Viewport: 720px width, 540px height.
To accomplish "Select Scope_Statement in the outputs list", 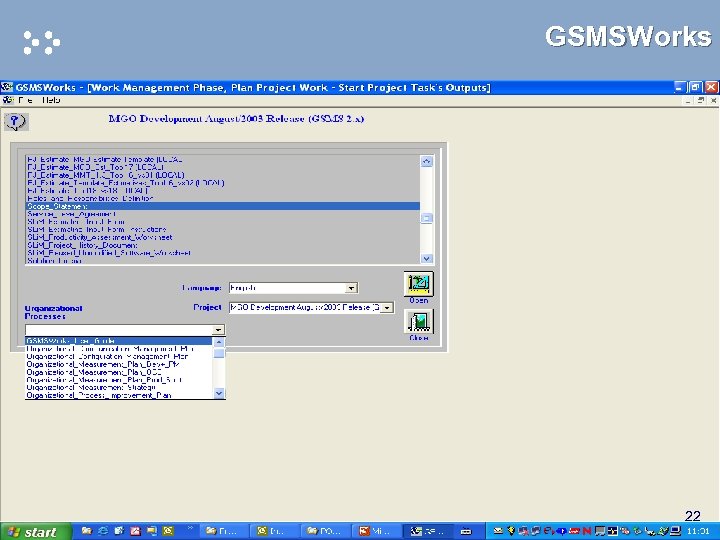I will [58, 206].
